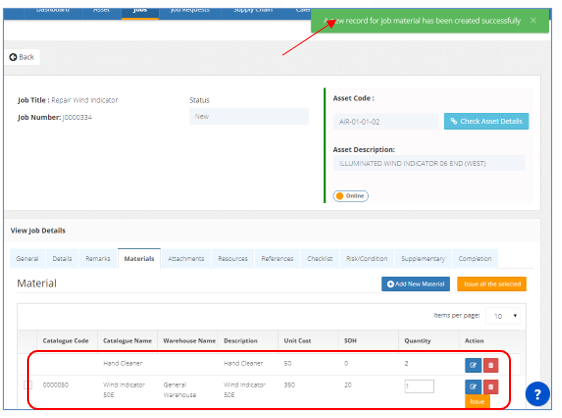Viewport: 562px width, 418px height.
Task: Click General Warehouse cell
Action: click(x=180, y=390)
